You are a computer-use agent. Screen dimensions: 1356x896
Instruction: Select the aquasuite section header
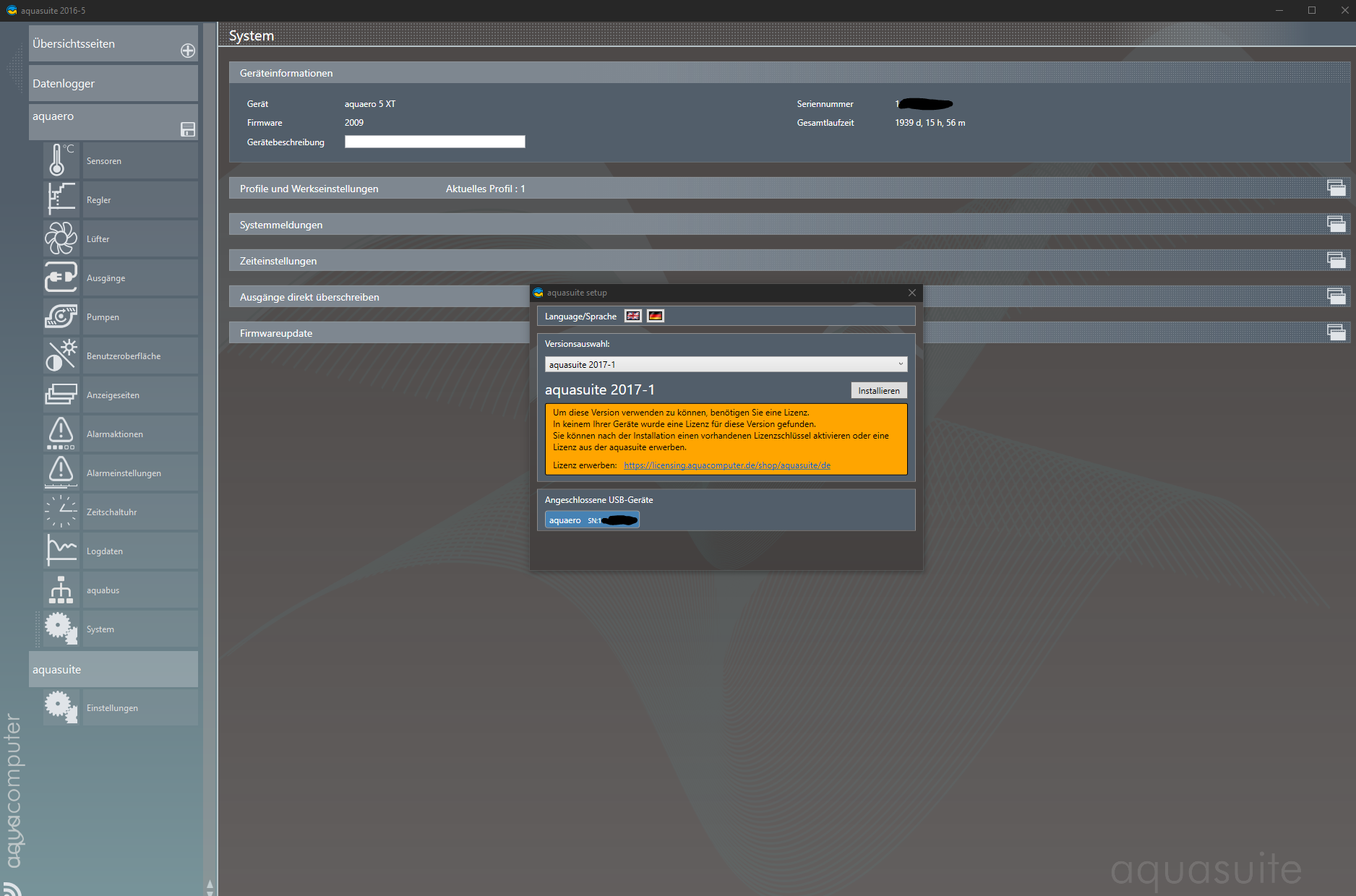pos(113,669)
